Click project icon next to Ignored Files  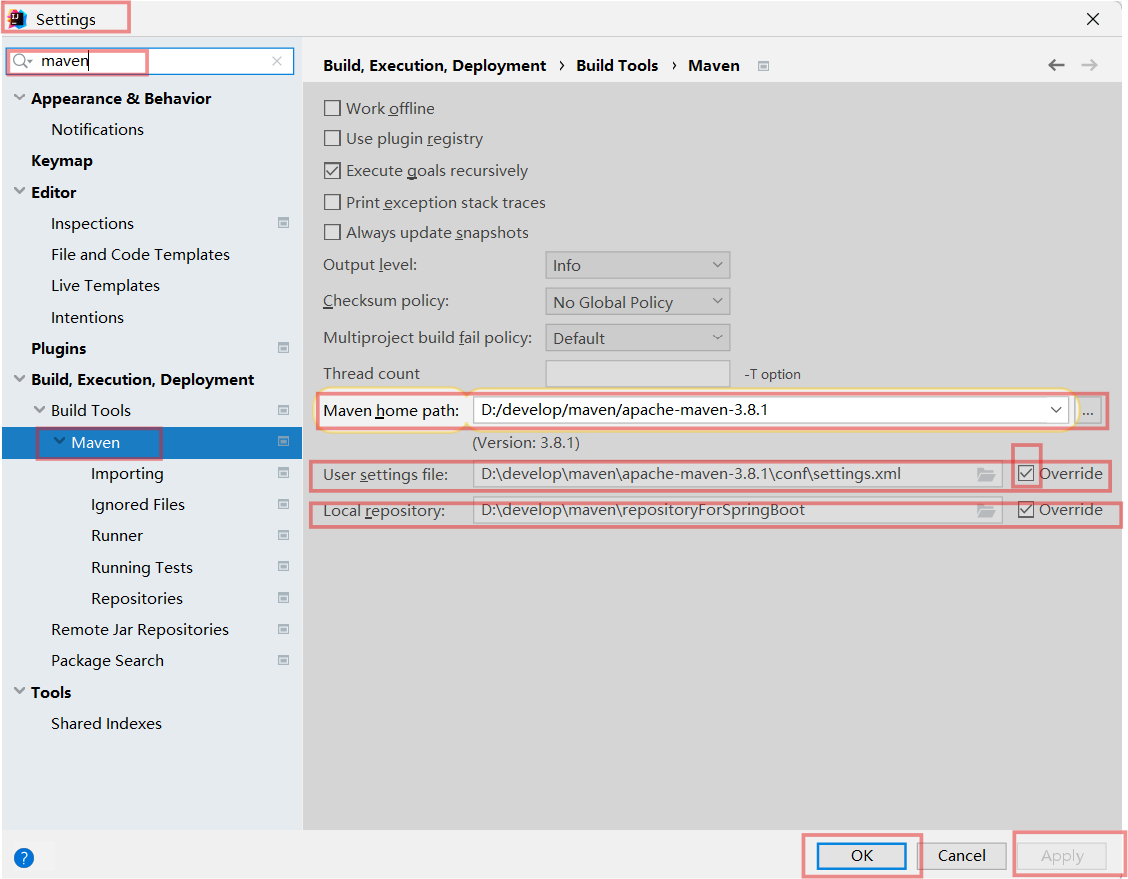(283, 504)
